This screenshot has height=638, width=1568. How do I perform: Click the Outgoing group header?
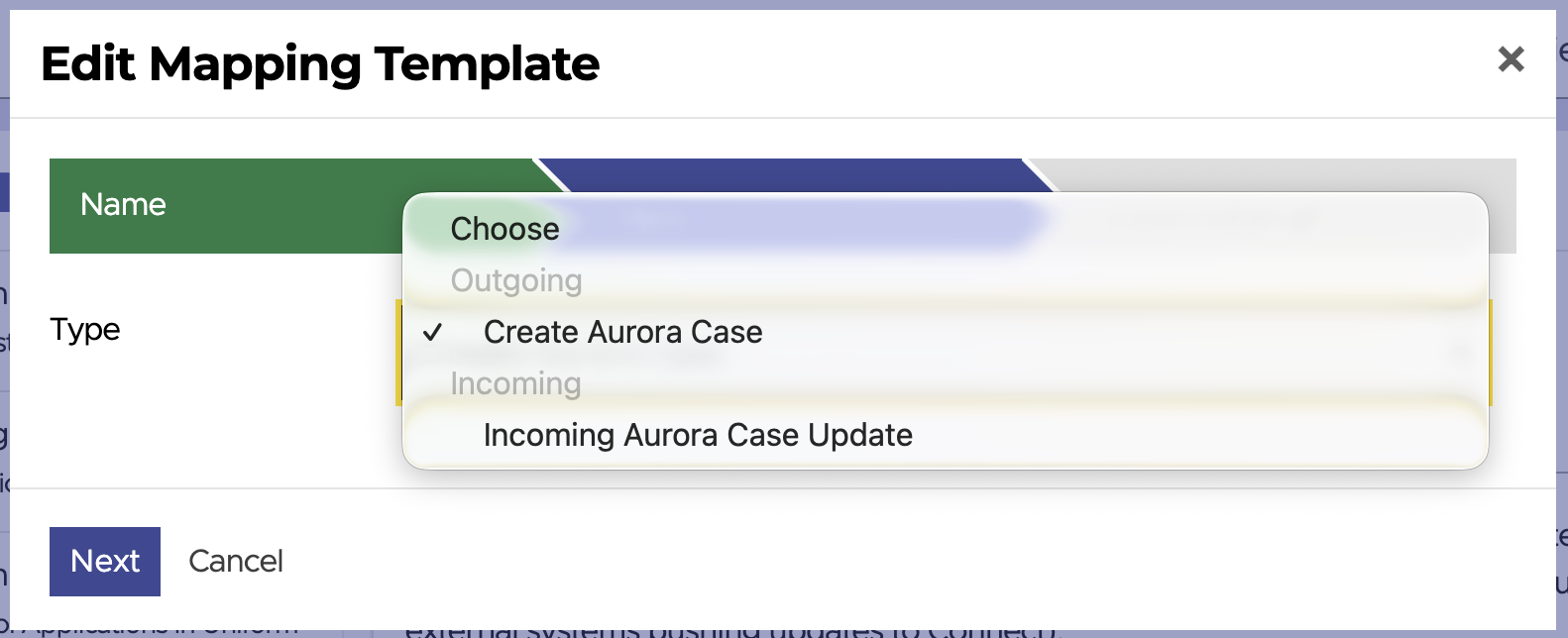(515, 280)
